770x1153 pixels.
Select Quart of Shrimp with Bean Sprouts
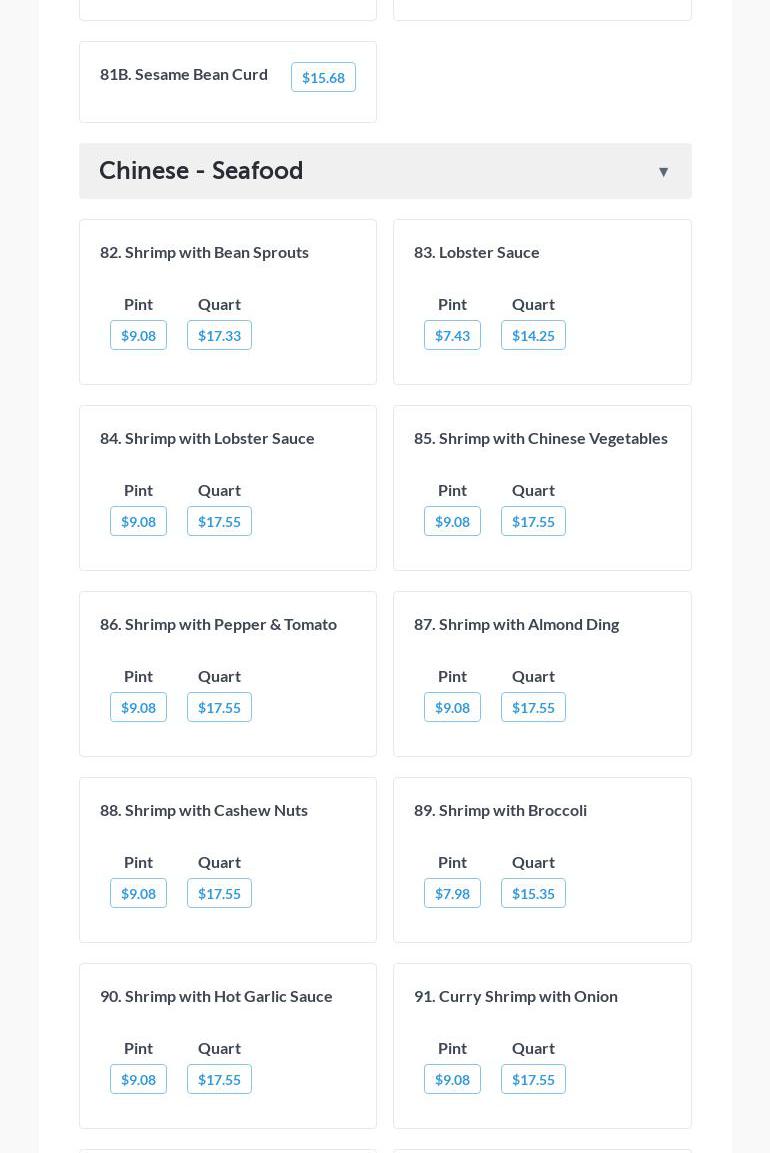(219, 336)
